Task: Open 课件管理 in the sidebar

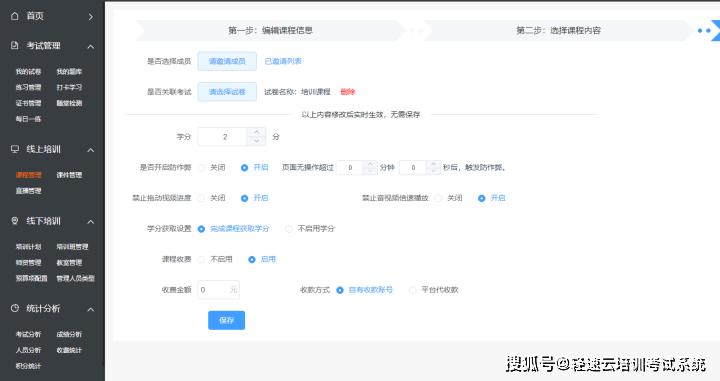Action: (x=69, y=175)
